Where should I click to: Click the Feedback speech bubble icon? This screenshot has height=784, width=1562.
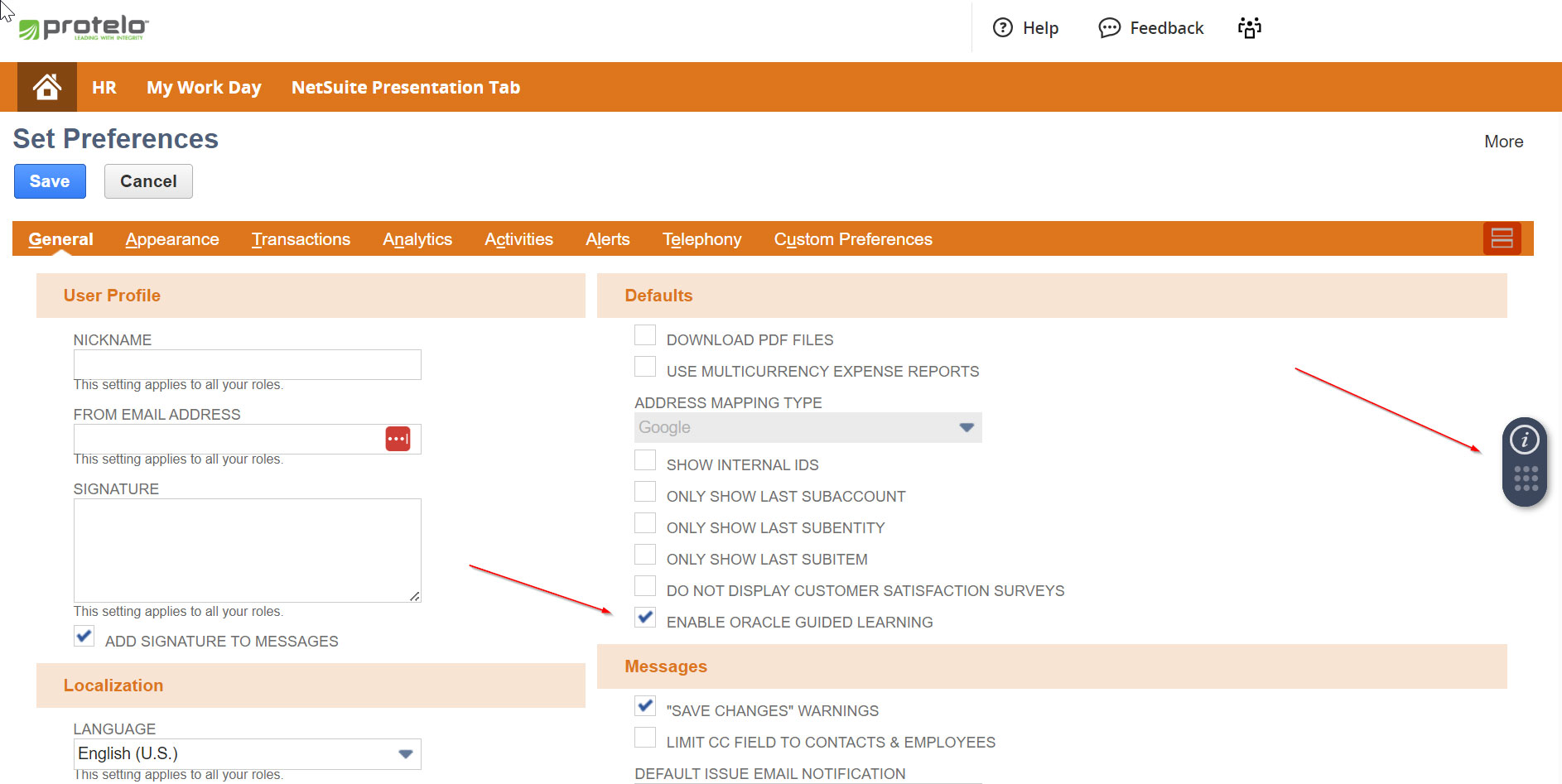pos(1109,28)
